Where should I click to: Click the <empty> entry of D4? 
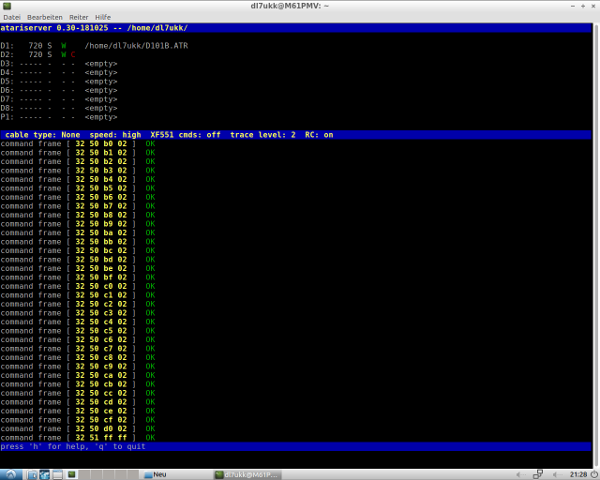(101, 72)
